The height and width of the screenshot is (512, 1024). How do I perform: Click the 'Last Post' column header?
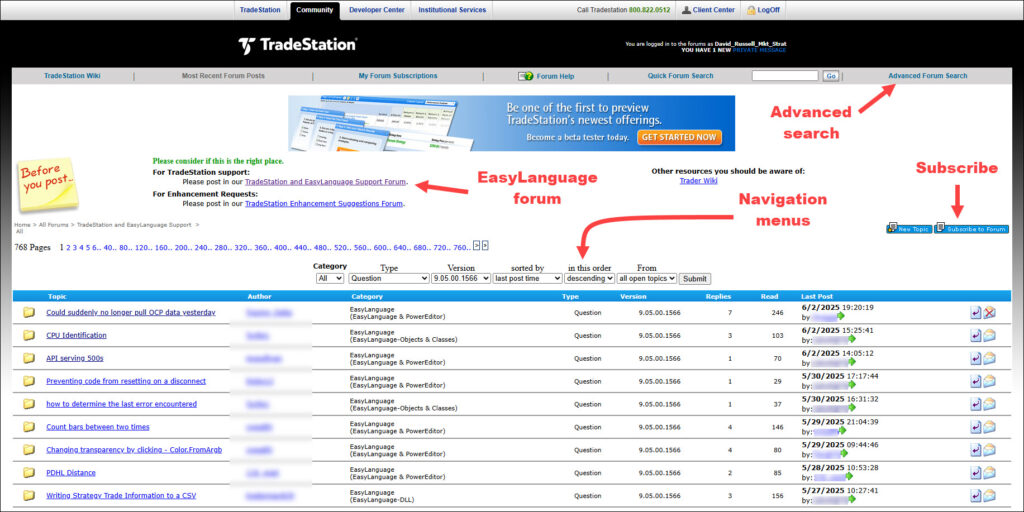tap(817, 296)
